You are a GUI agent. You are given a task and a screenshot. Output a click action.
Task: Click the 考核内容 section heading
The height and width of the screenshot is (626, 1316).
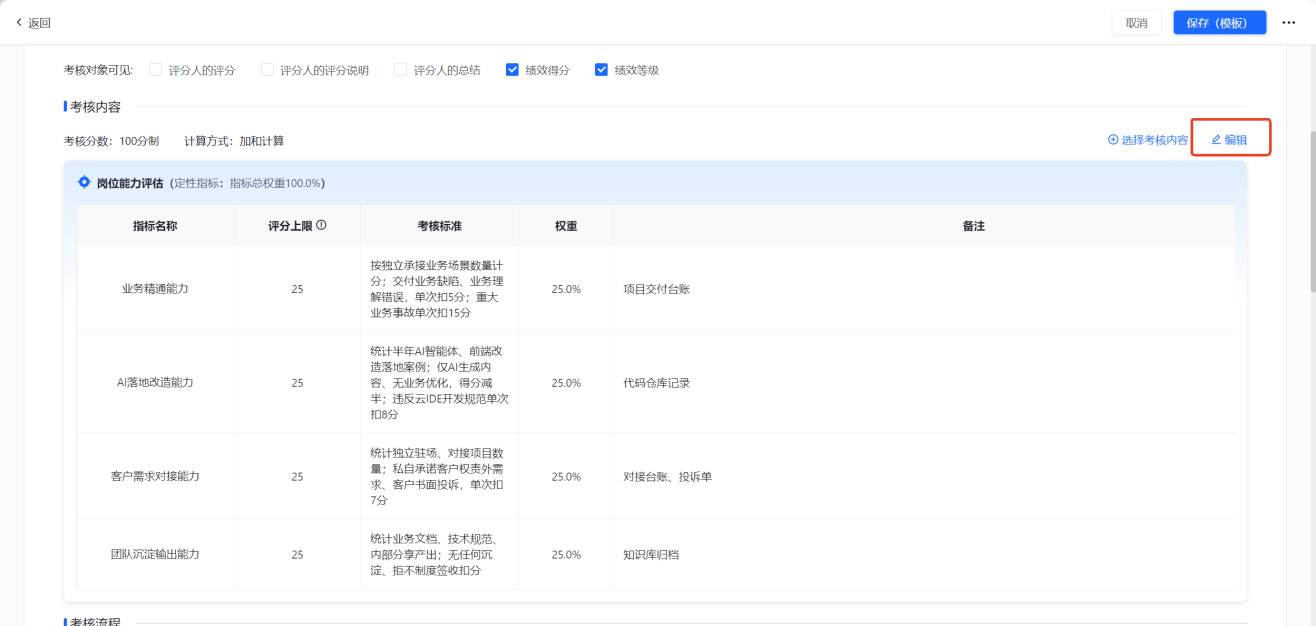click(x=96, y=107)
